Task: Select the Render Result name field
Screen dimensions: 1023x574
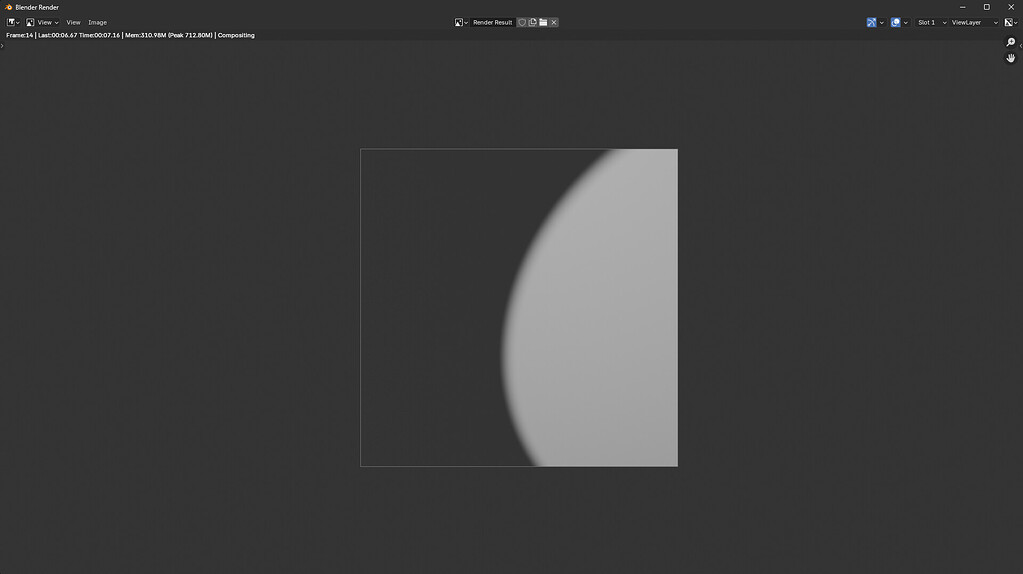Action: pos(493,22)
